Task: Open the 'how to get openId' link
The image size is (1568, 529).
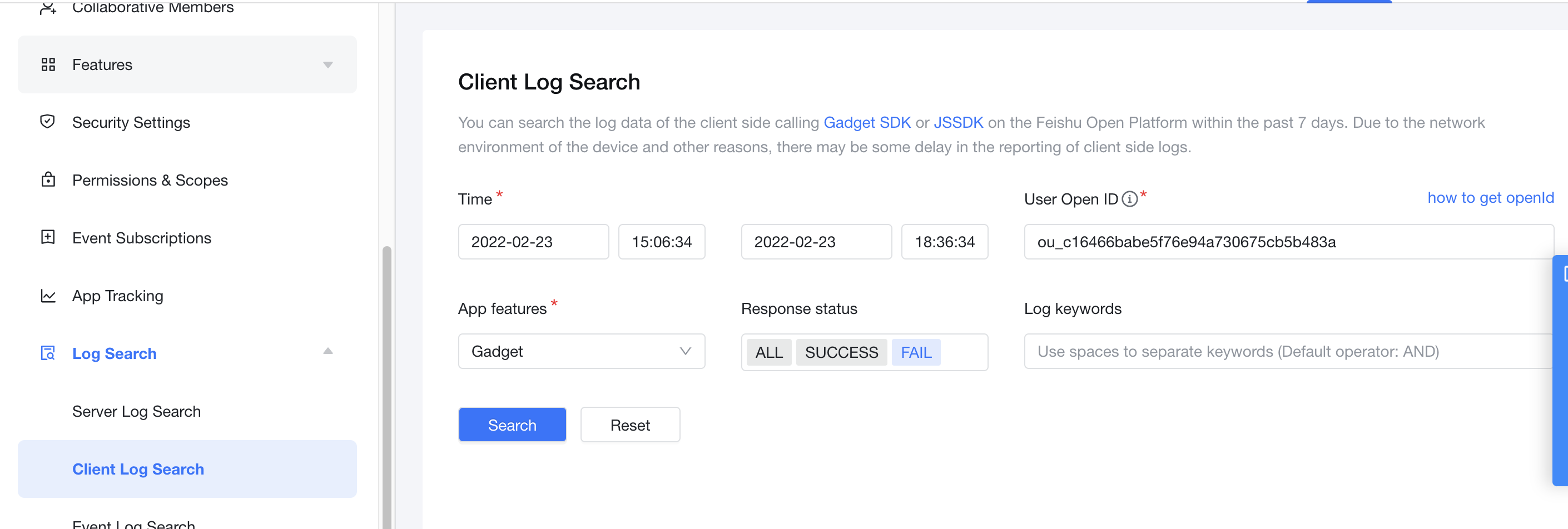Action: click(x=1490, y=198)
